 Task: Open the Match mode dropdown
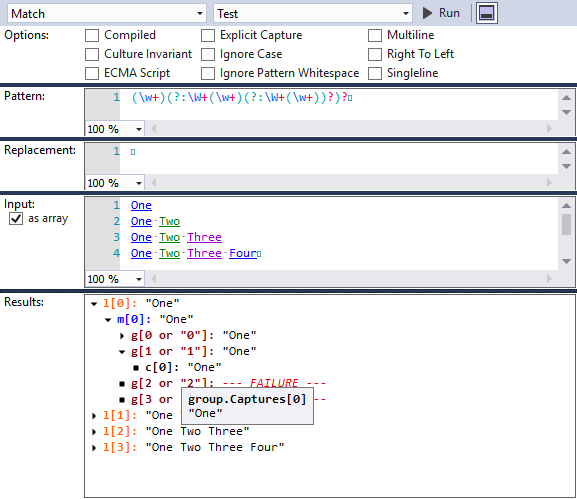pyautogui.click(x=106, y=14)
